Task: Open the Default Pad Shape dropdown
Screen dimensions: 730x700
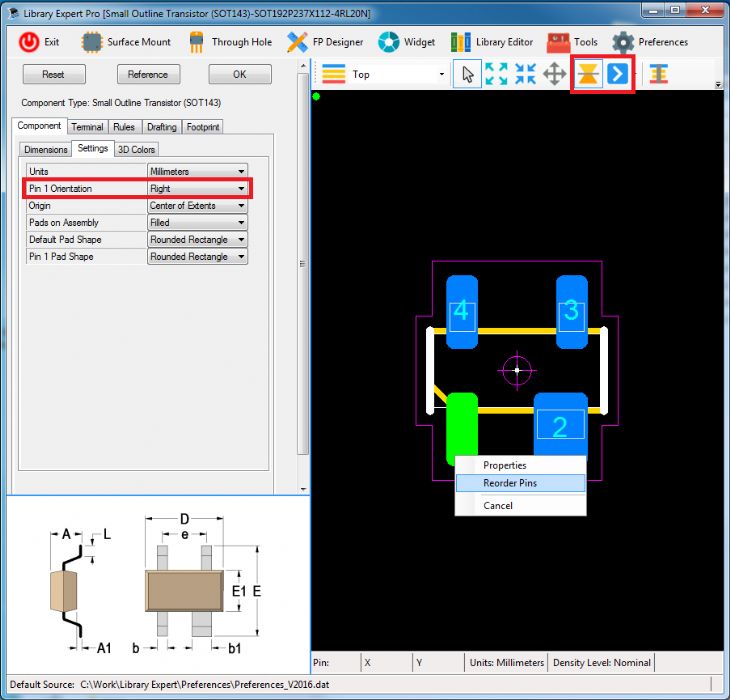Action: click(241, 239)
